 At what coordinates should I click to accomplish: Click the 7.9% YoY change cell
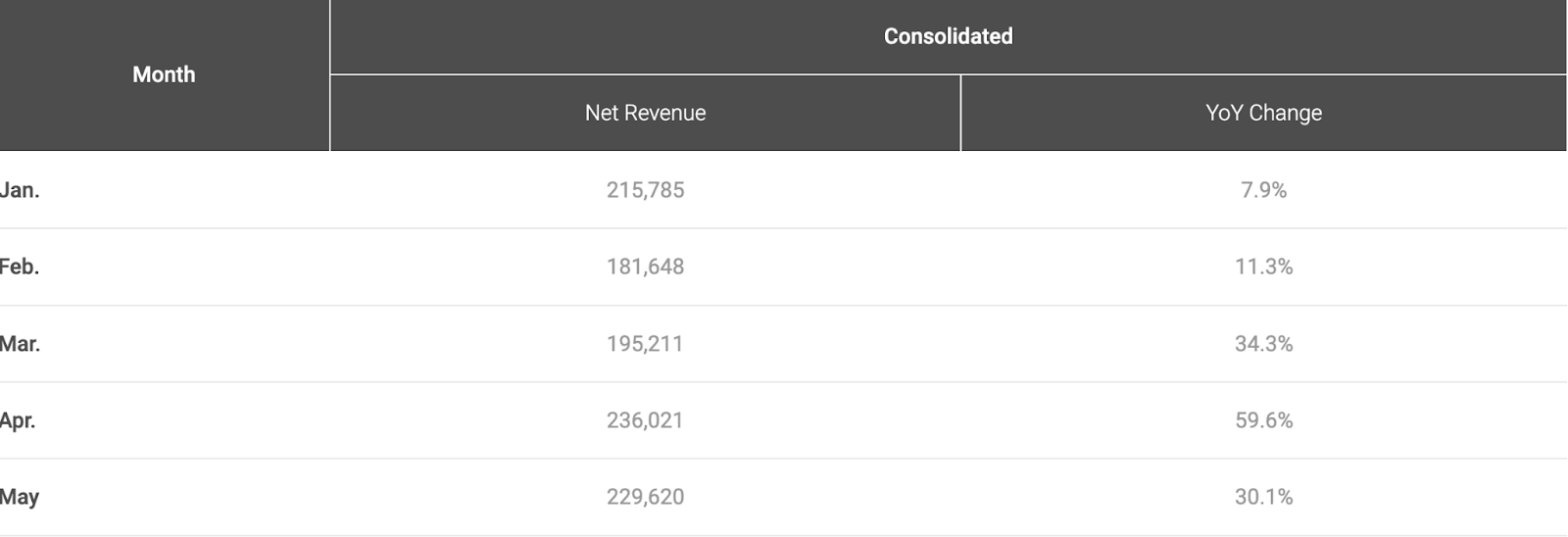point(1263,190)
